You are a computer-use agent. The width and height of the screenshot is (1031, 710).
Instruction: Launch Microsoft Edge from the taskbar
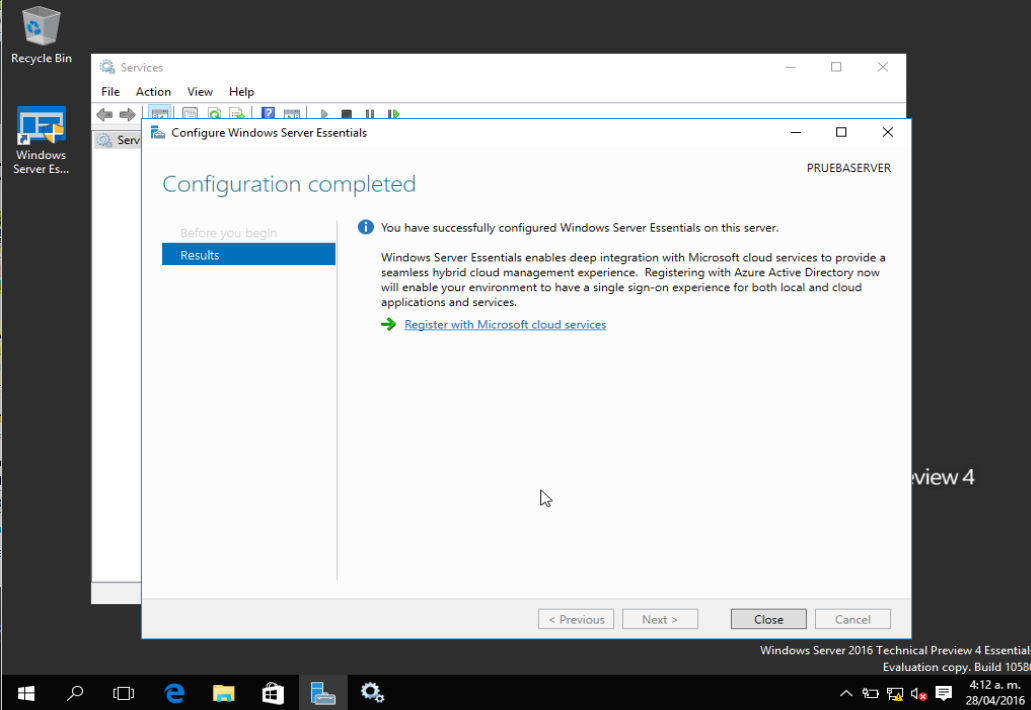173,692
